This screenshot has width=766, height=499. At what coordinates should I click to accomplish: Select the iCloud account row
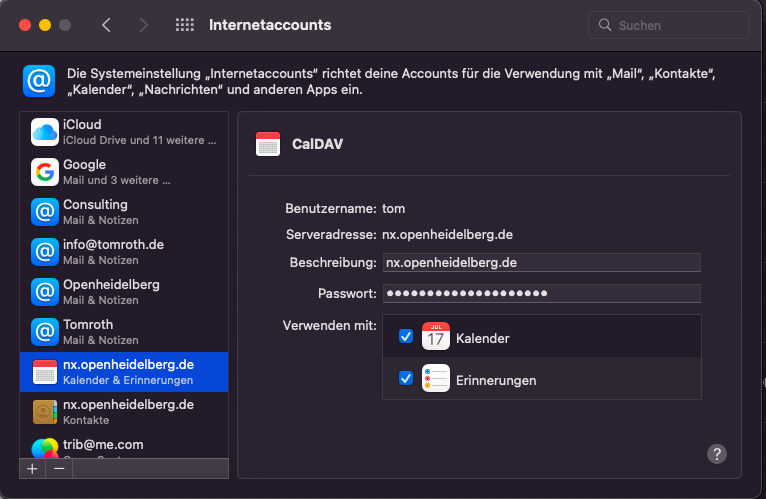[124, 132]
